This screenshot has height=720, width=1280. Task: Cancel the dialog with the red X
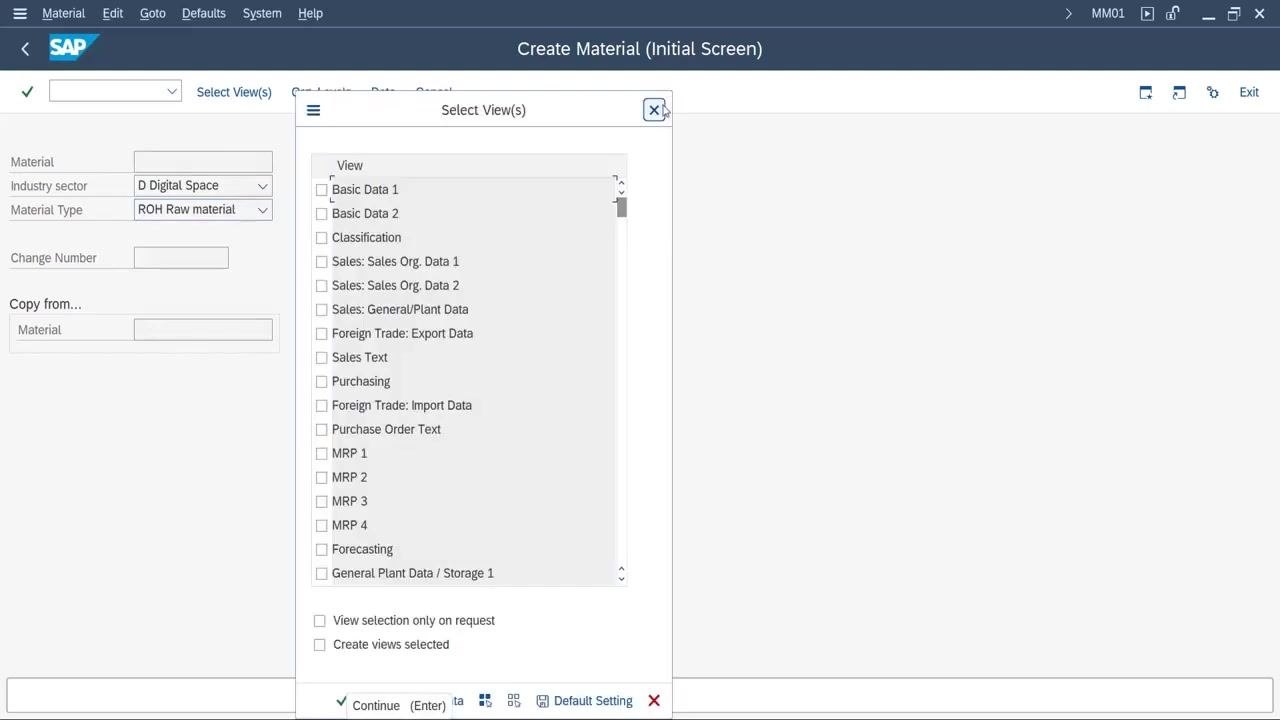coord(654,701)
